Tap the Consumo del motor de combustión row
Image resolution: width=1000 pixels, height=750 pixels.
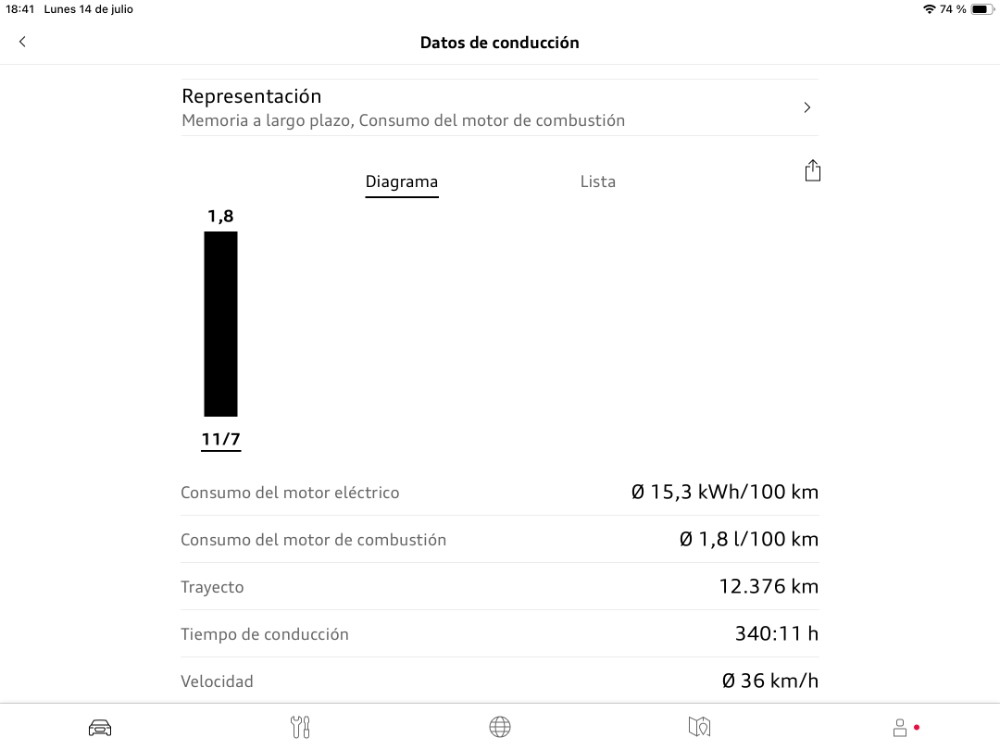click(x=500, y=540)
